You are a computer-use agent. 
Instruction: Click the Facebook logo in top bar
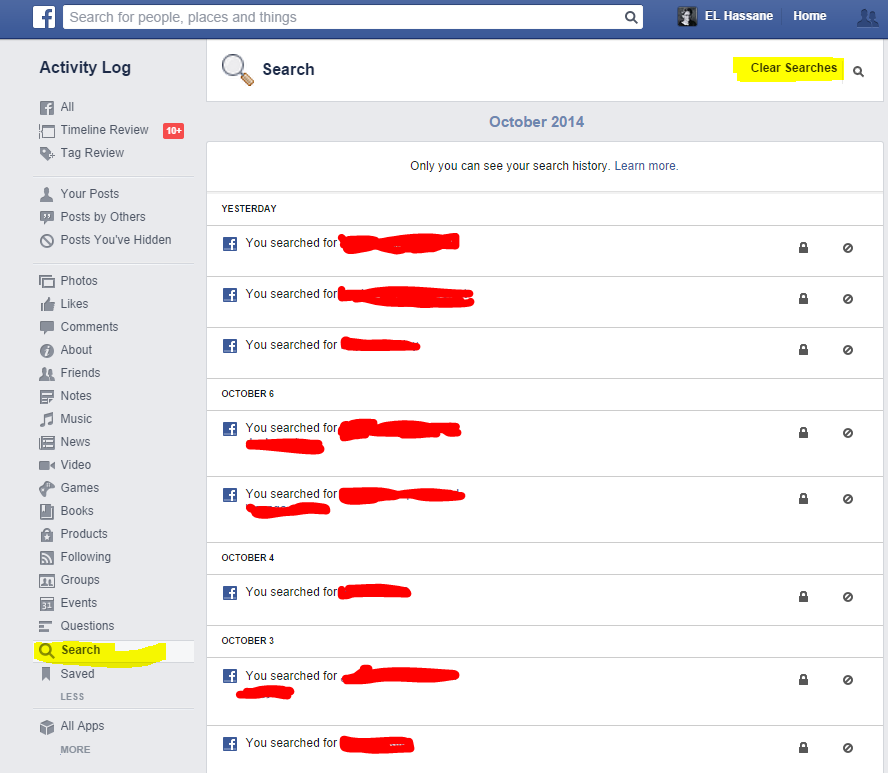point(44,17)
